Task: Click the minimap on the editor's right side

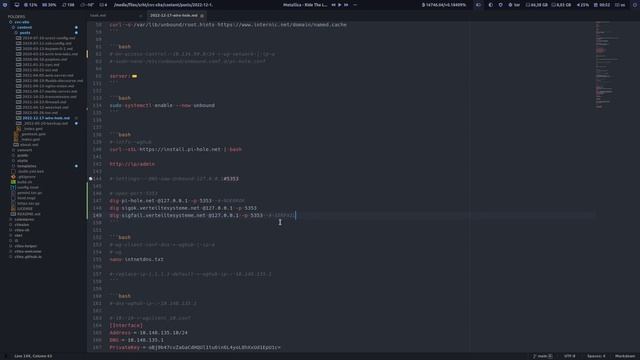Action: pyautogui.click(x=608, y=65)
